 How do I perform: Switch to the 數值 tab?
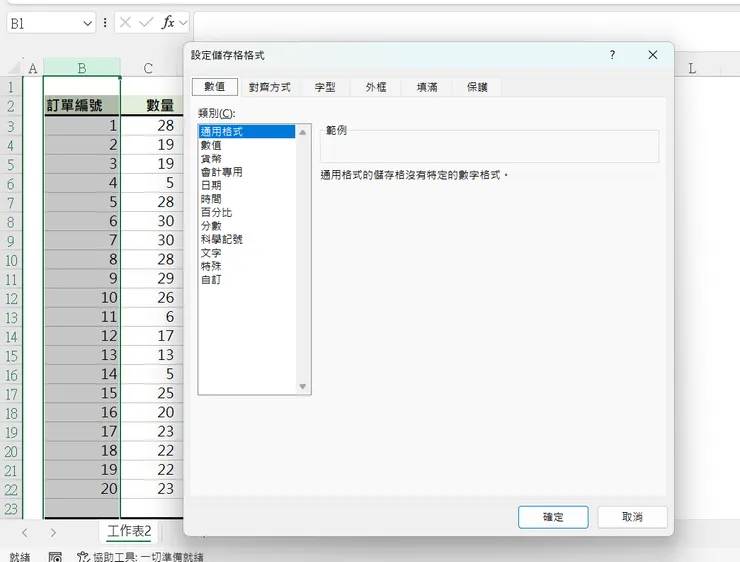click(215, 87)
